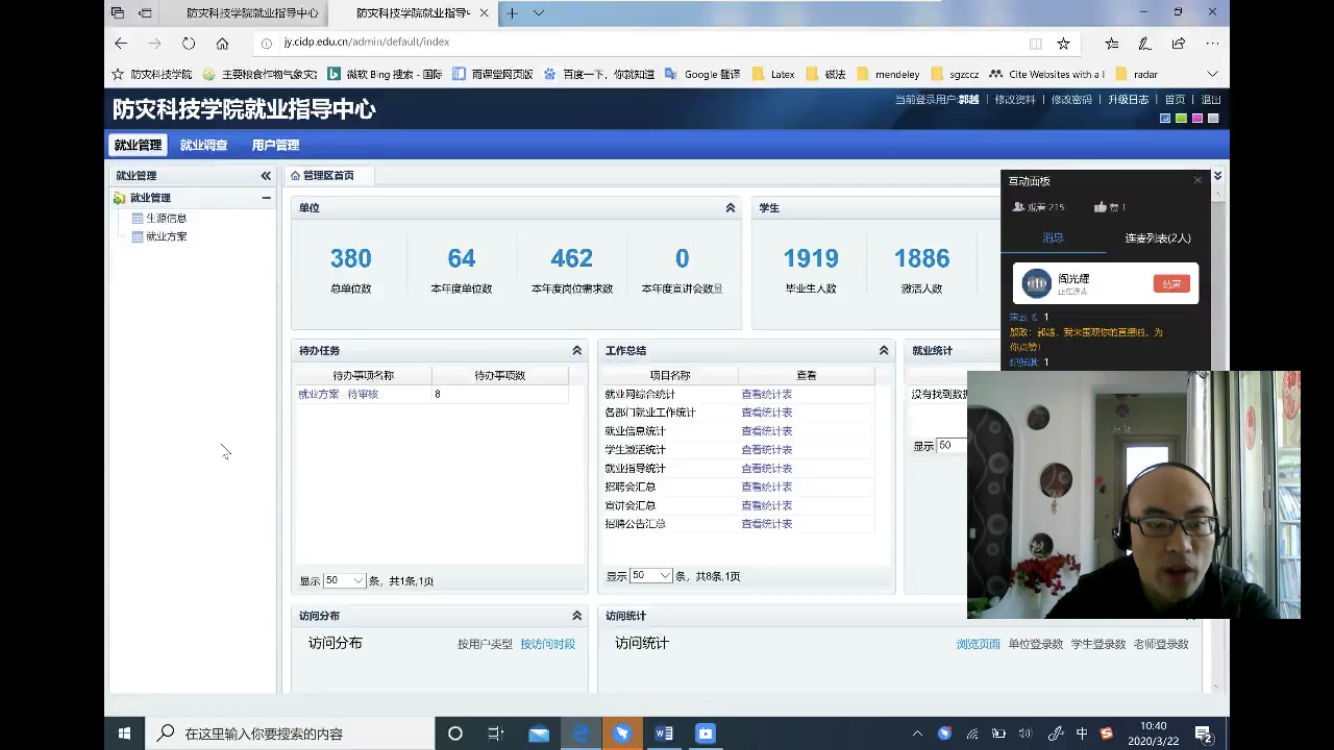This screenshot has height=750, width=1334.
Task: Collapse the 单位 panel
Action: (x=730, y=208)
